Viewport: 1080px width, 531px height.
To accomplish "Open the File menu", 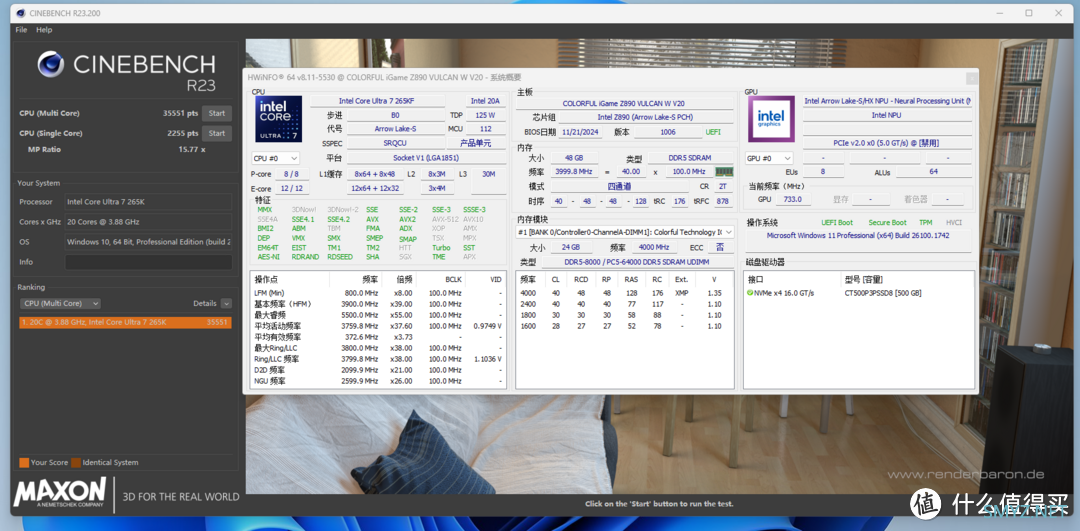I will point(21,30).
